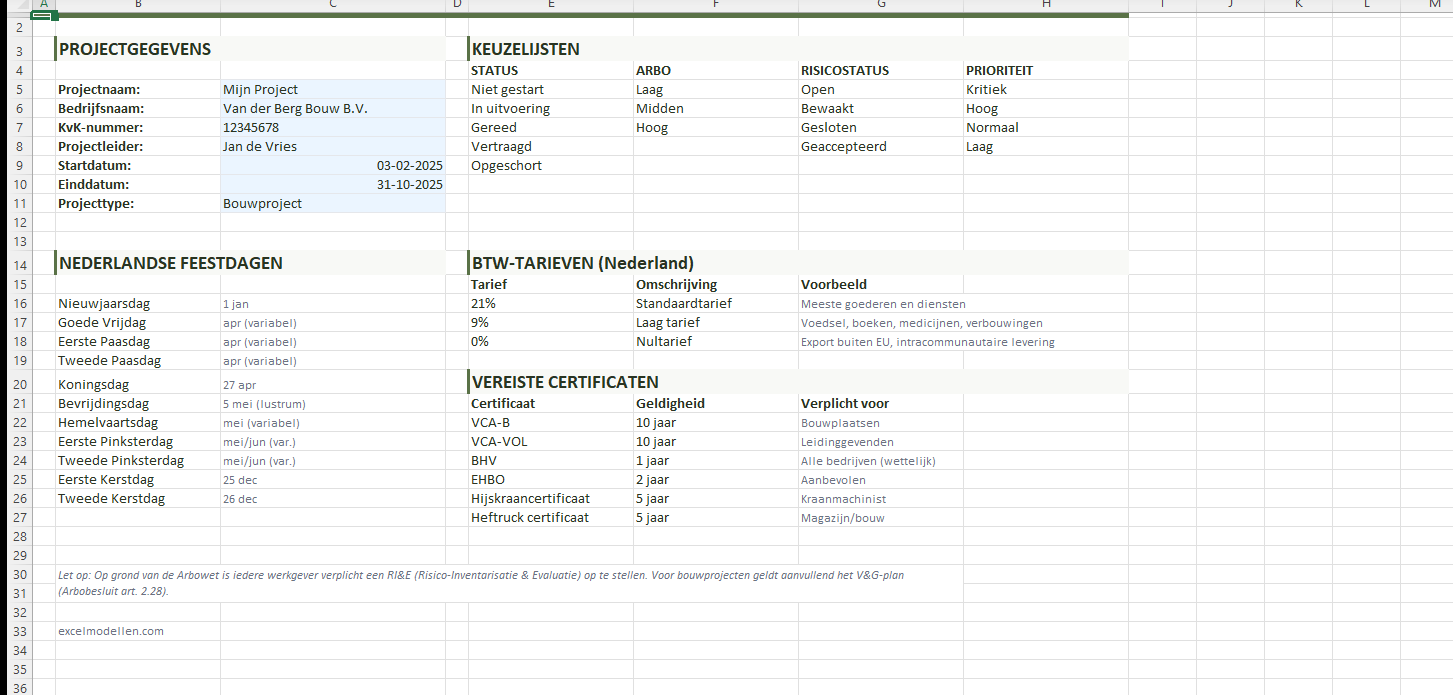
Task: Click the 'NEDERLANDSE FEESTDAGEN' section heading
Action: [171, 264]
